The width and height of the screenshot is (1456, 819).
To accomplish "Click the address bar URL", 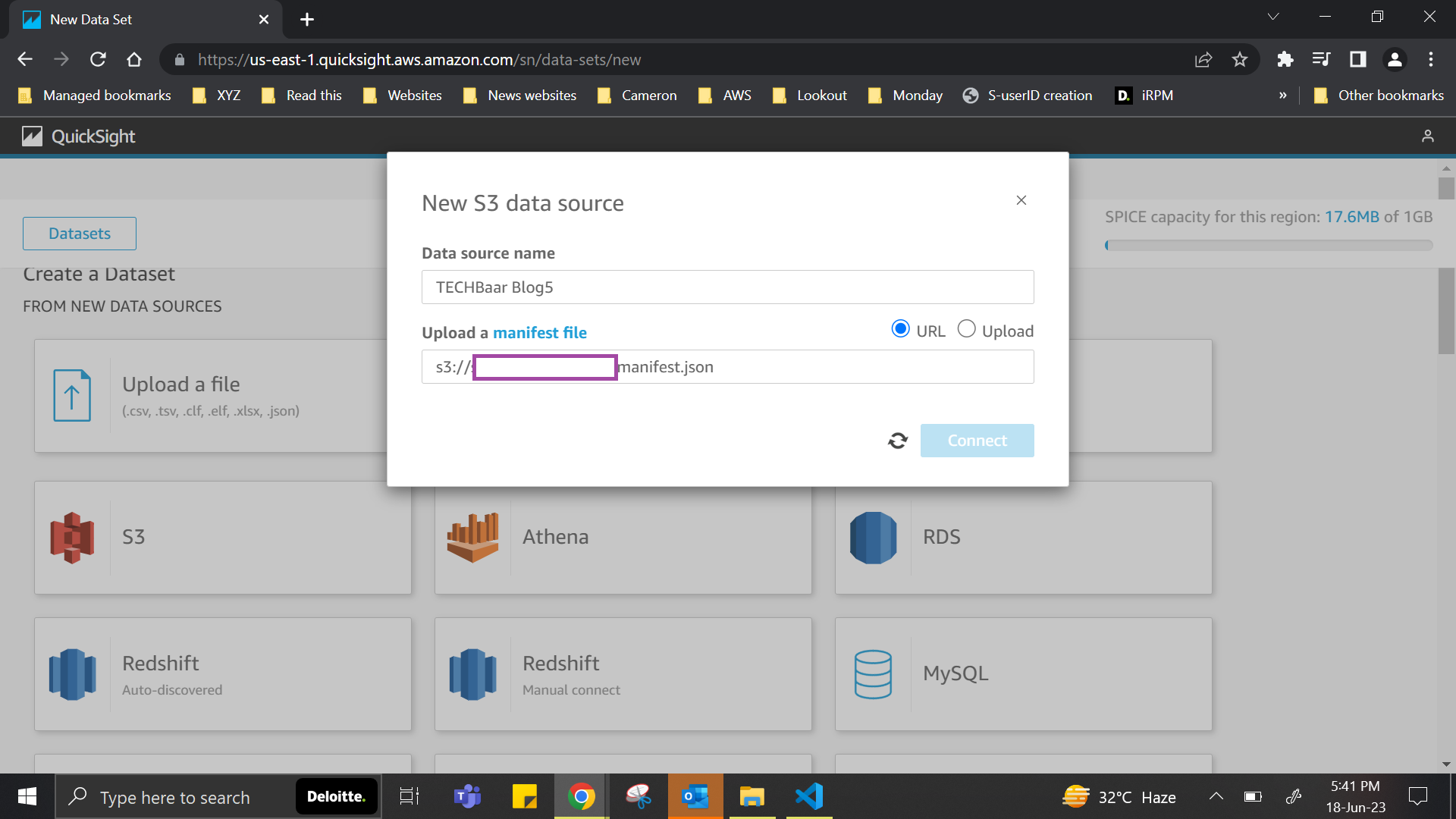I will pos(419,59).
